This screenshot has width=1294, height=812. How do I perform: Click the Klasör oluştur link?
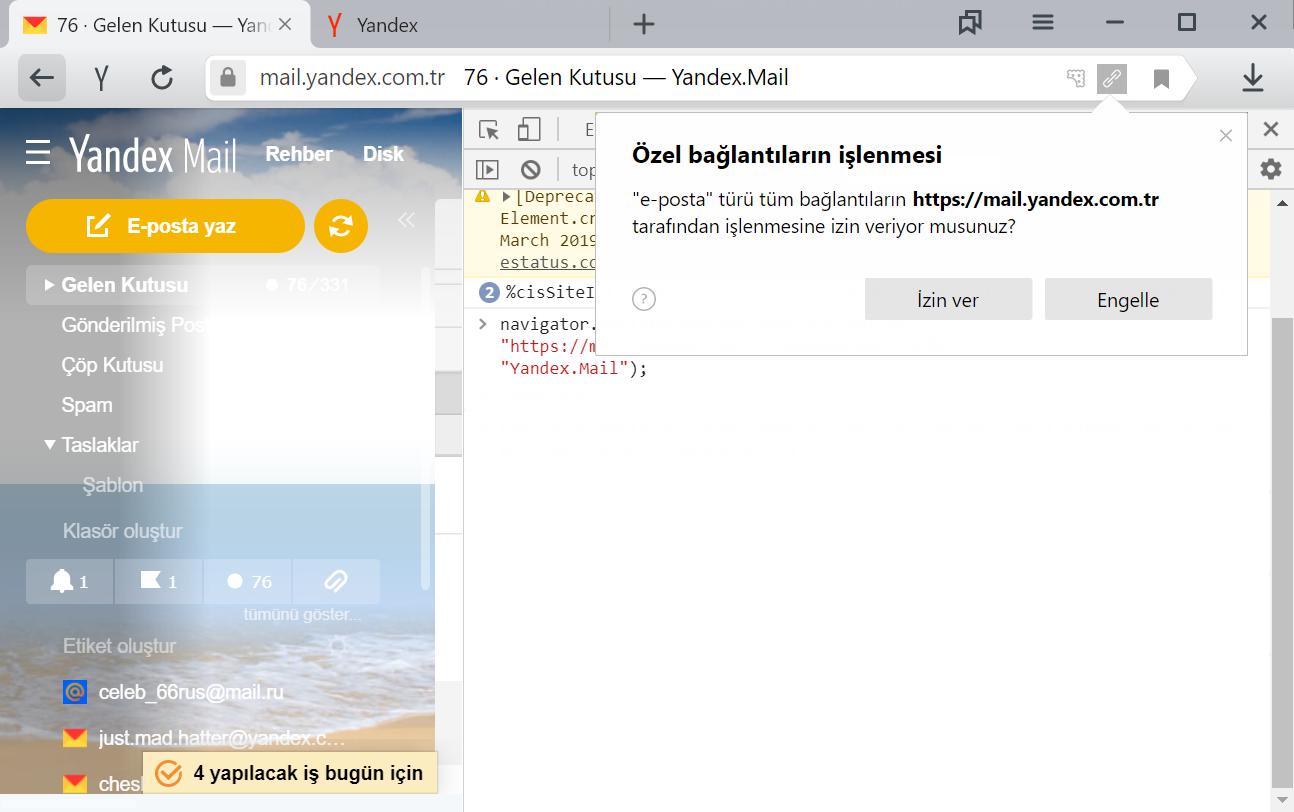123,531
